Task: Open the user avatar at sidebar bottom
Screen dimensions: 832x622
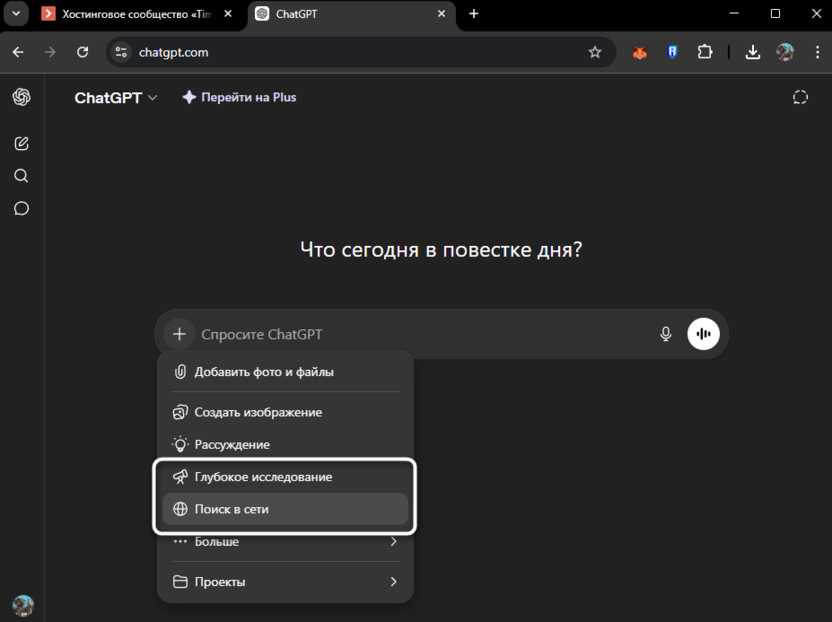Action: click(23, 606)
